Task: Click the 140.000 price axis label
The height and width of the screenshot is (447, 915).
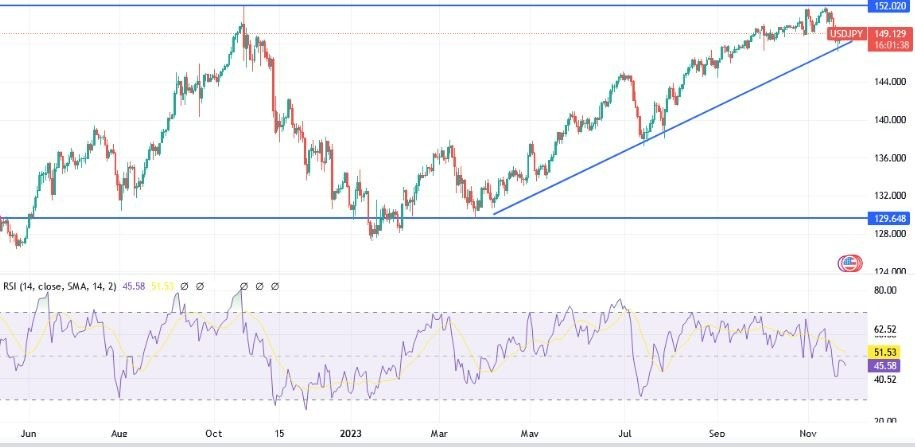Action: coord(889,120)
